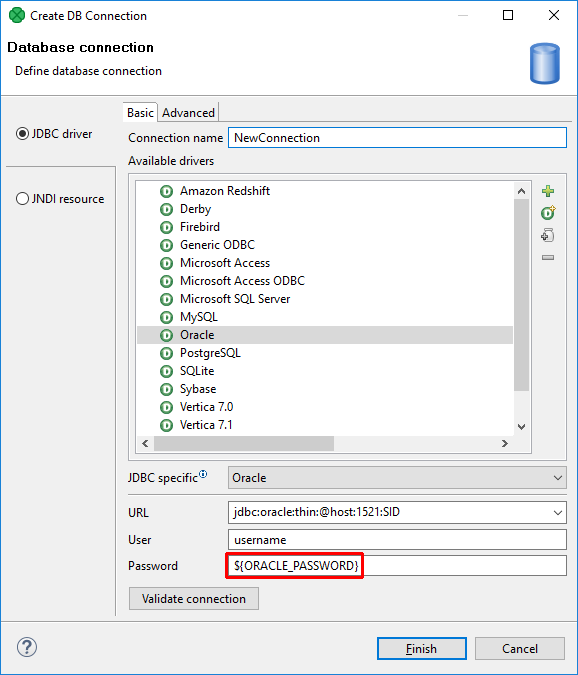Click the vertical scrollbar down arrow
578x675 pixels.
click(x=522, y=427)
